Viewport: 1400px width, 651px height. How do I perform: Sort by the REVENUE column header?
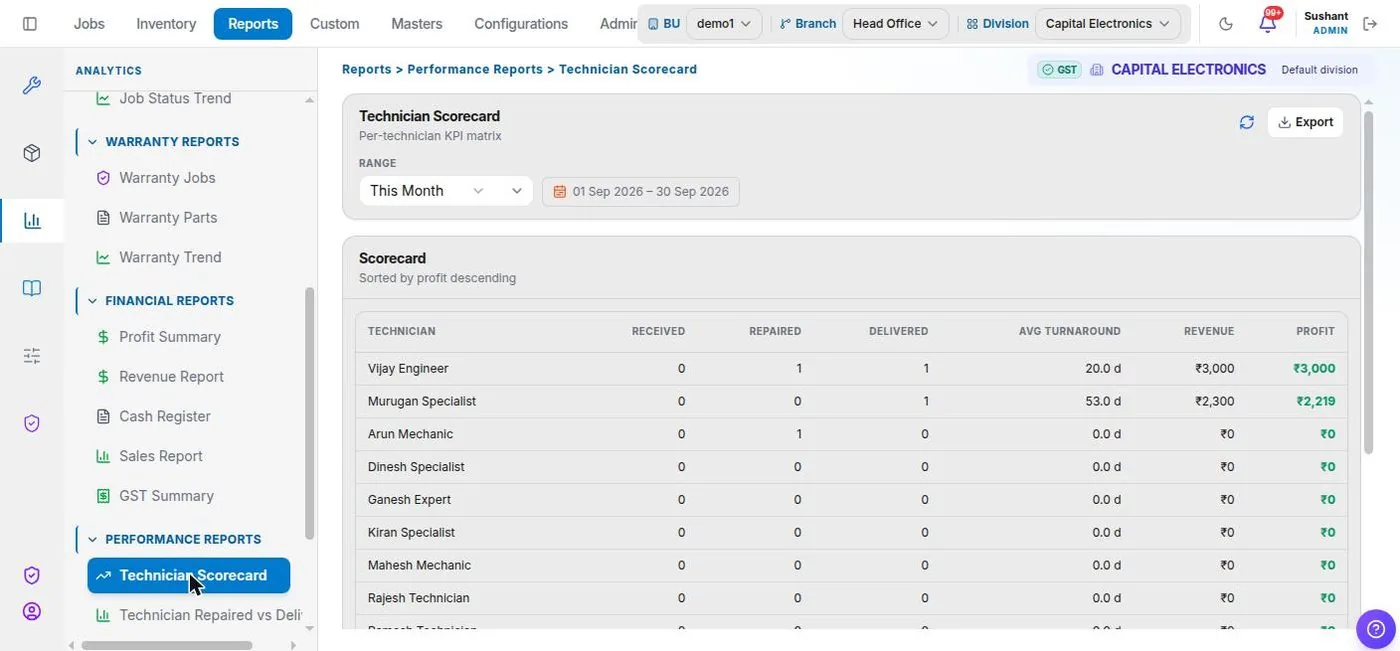tap(1209, 331)
